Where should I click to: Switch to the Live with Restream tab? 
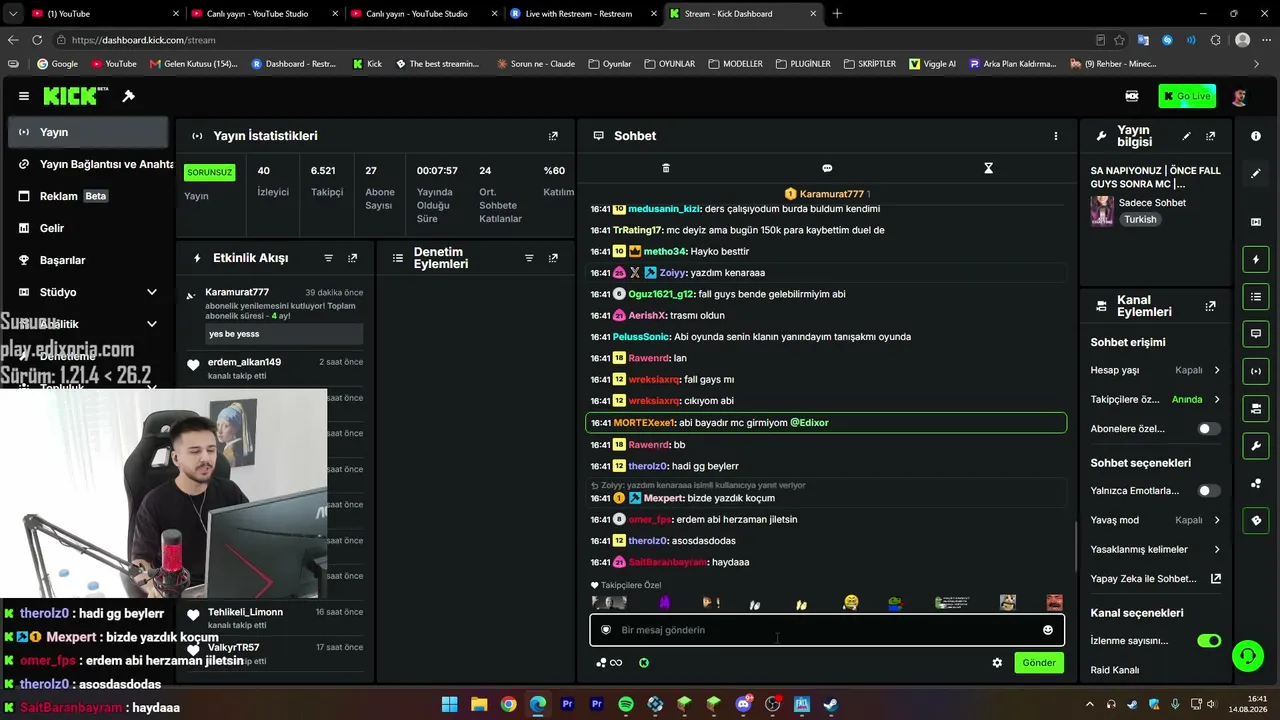click(581, 14)
